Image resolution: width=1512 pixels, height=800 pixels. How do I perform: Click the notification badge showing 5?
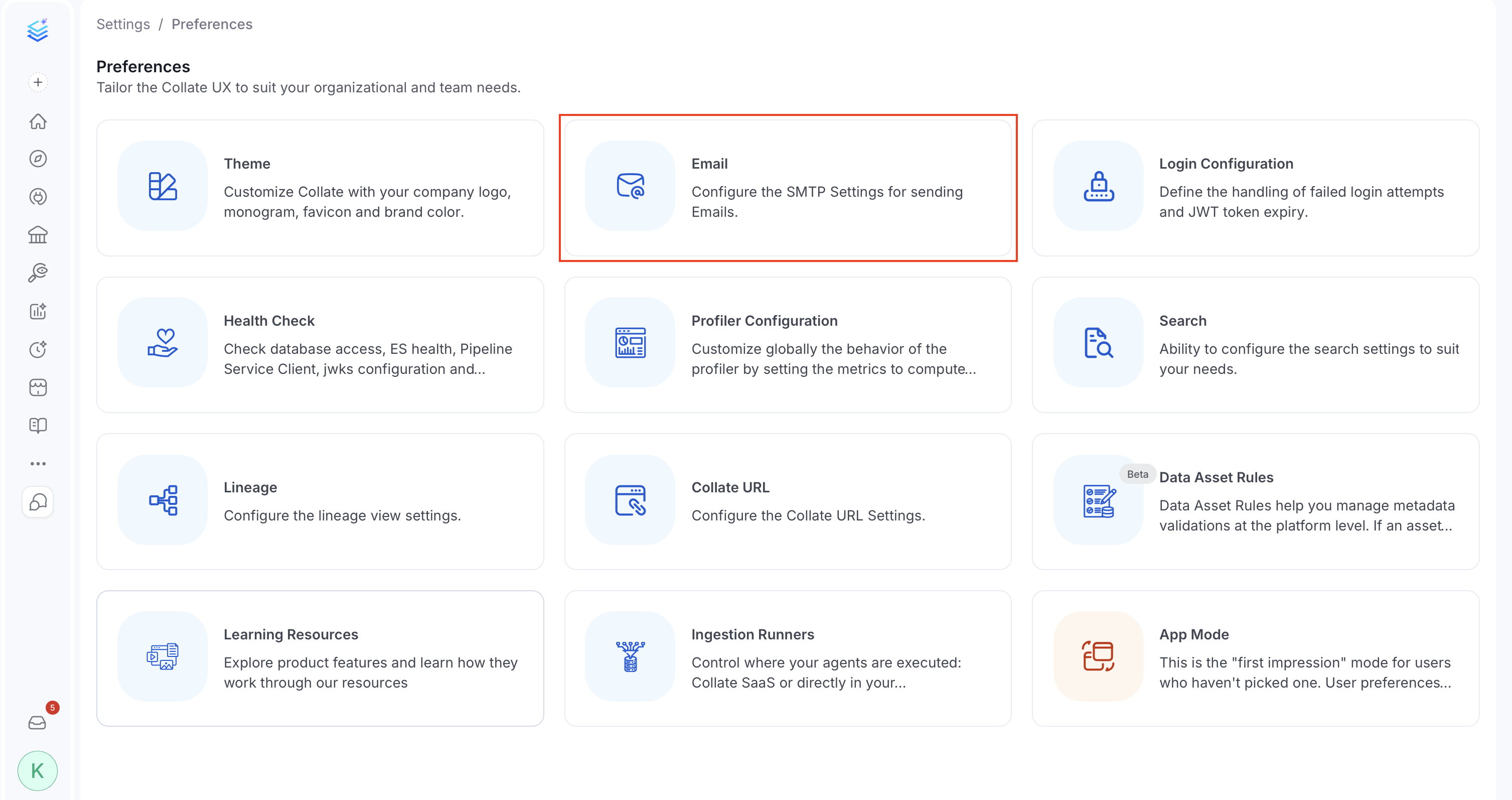click(52, 707)
